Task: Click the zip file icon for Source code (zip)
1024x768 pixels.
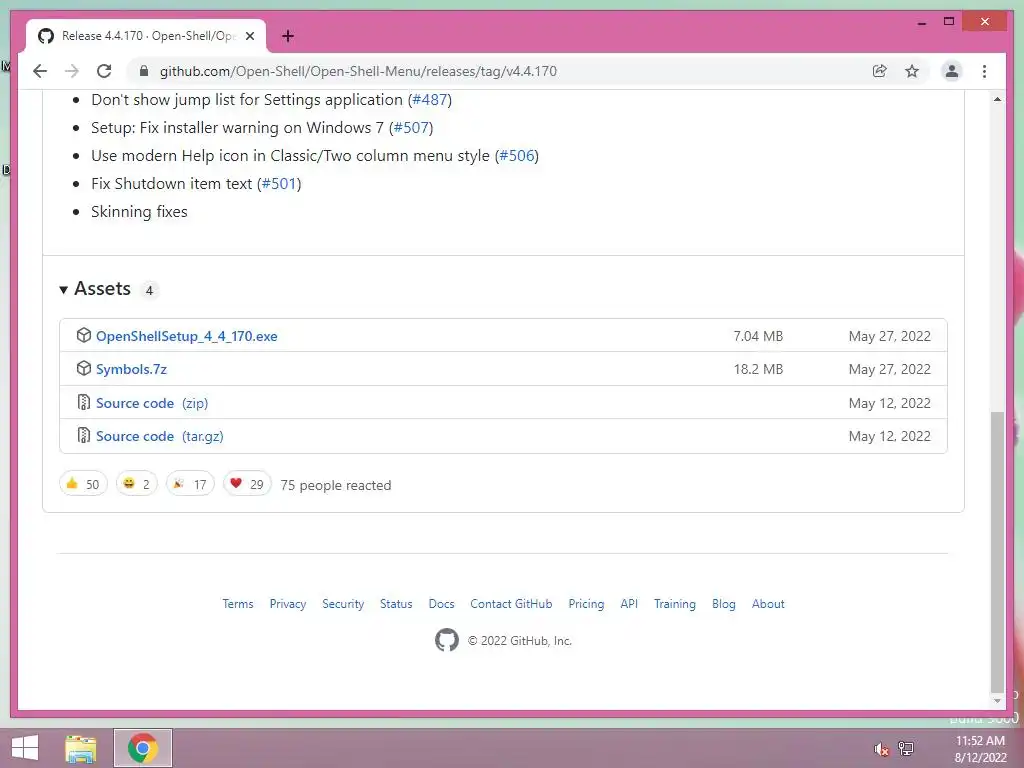Action: point(84,402)
